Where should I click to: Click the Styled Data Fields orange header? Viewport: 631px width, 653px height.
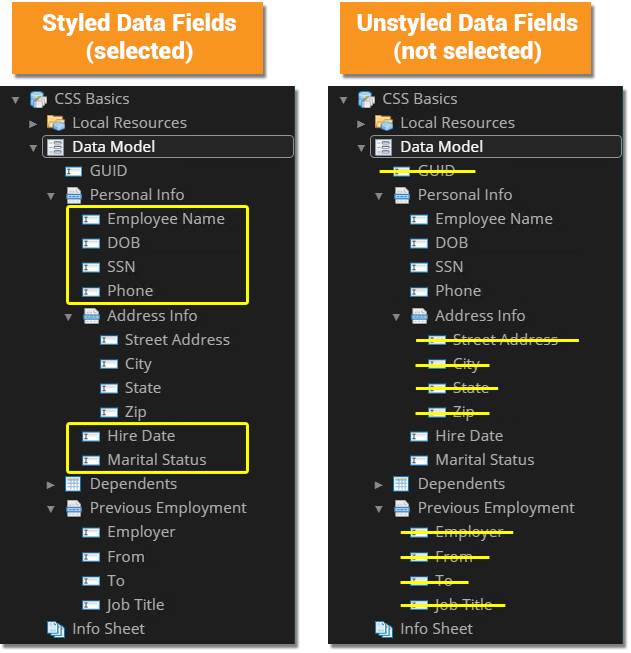139,37
